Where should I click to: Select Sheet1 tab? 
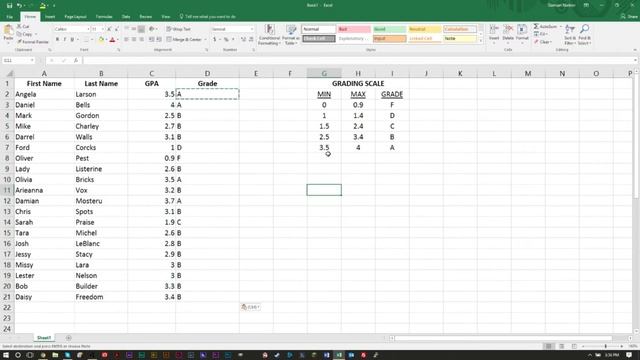point(44,338)
